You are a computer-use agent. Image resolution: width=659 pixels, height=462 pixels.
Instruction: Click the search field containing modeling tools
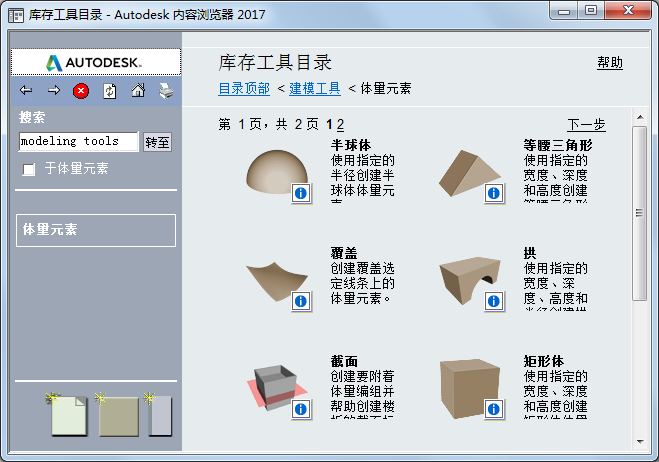click(79, 141)
